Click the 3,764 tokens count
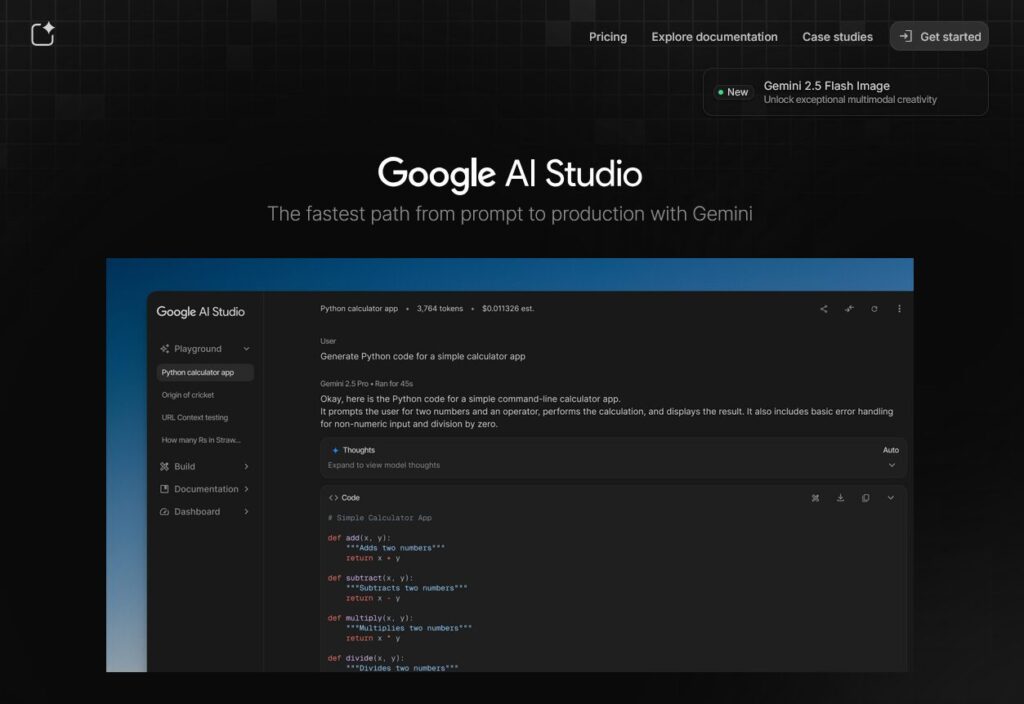The image size is (1024, 704). 440,308
